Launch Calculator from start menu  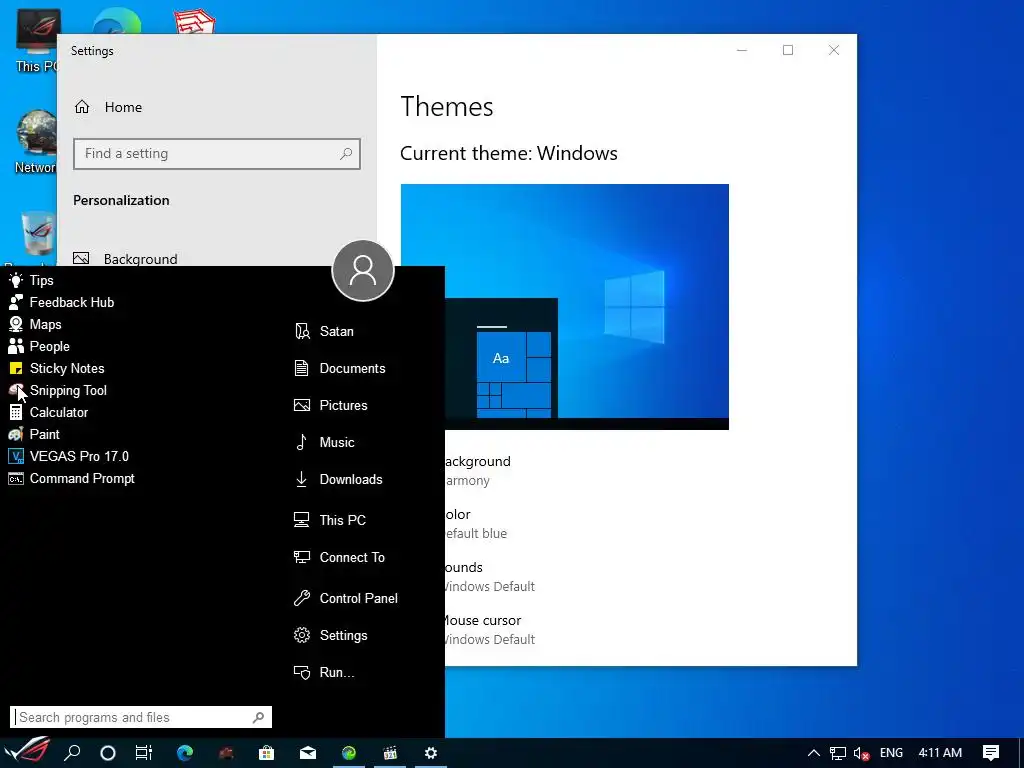[x=48, y=413]
